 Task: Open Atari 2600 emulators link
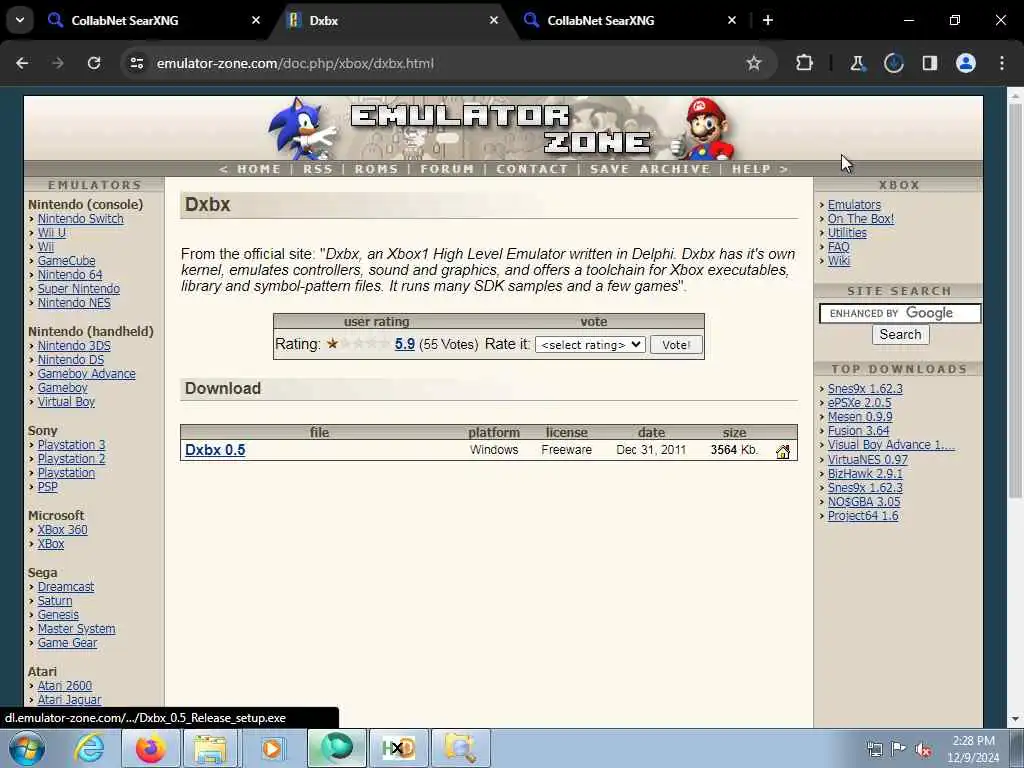65,686
